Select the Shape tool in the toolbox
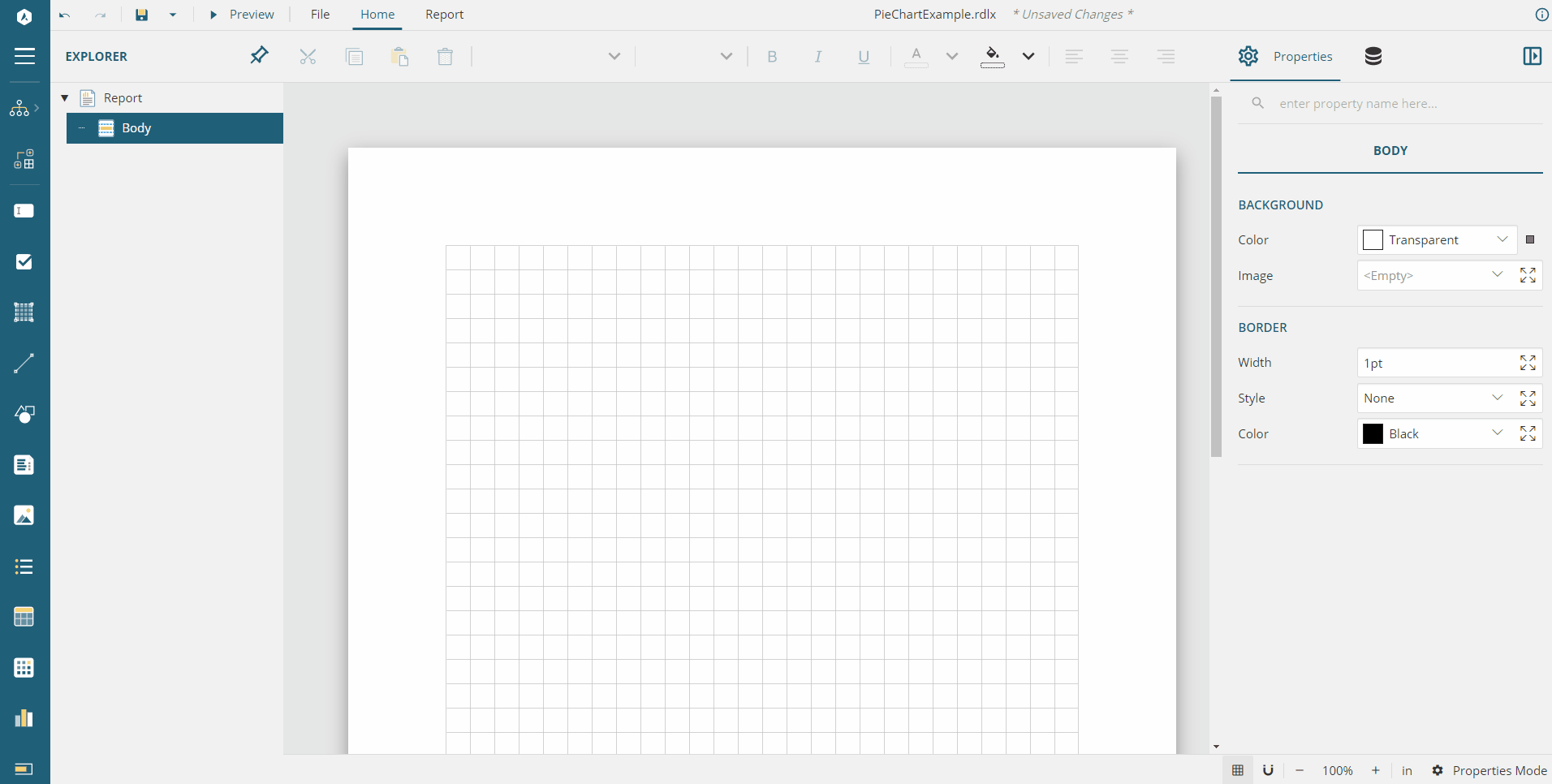The width and height of the screenshot is (1552, 784). (x=24, y=416)
